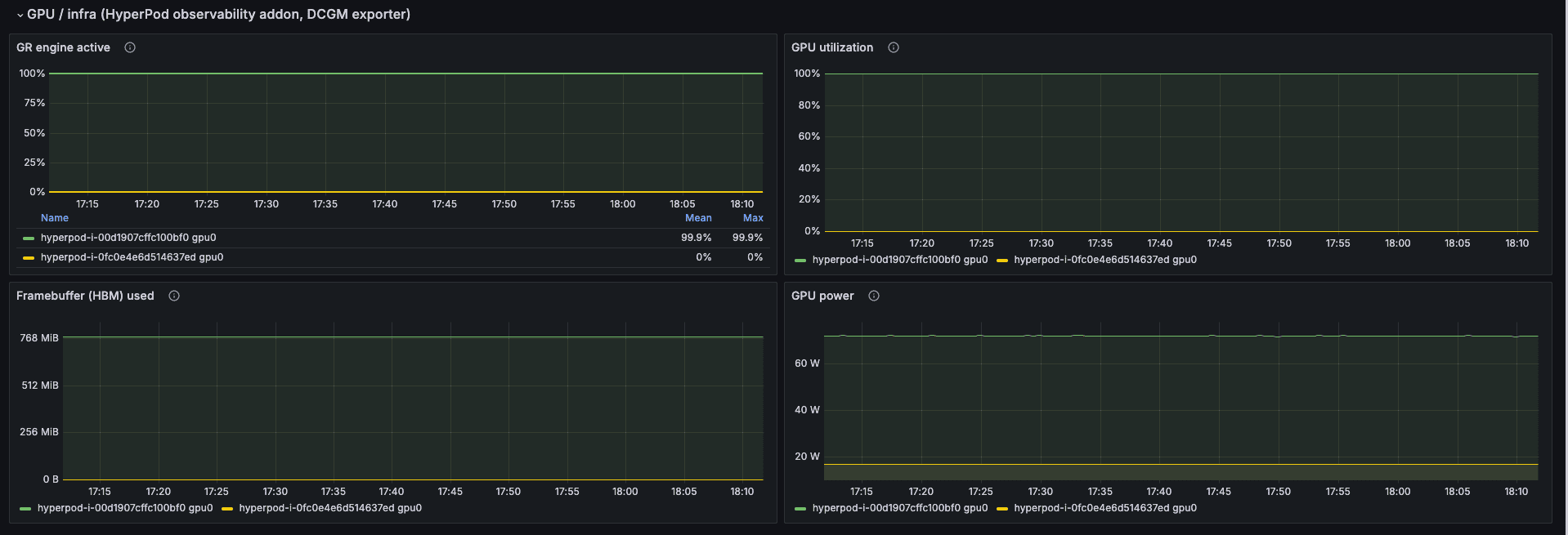
Task: Show info icon for GPU power panel
Action: click(x=874, y=296)
